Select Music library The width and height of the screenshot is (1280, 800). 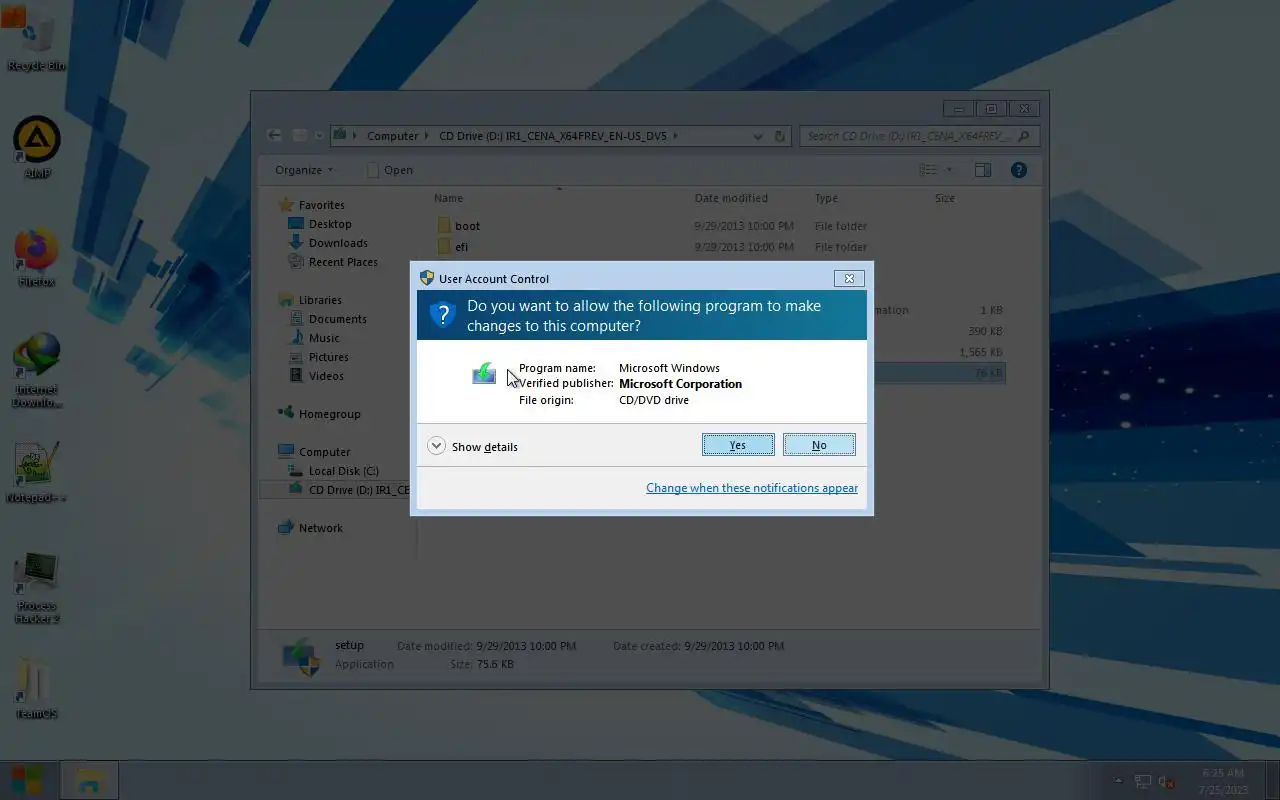[324, 338]
